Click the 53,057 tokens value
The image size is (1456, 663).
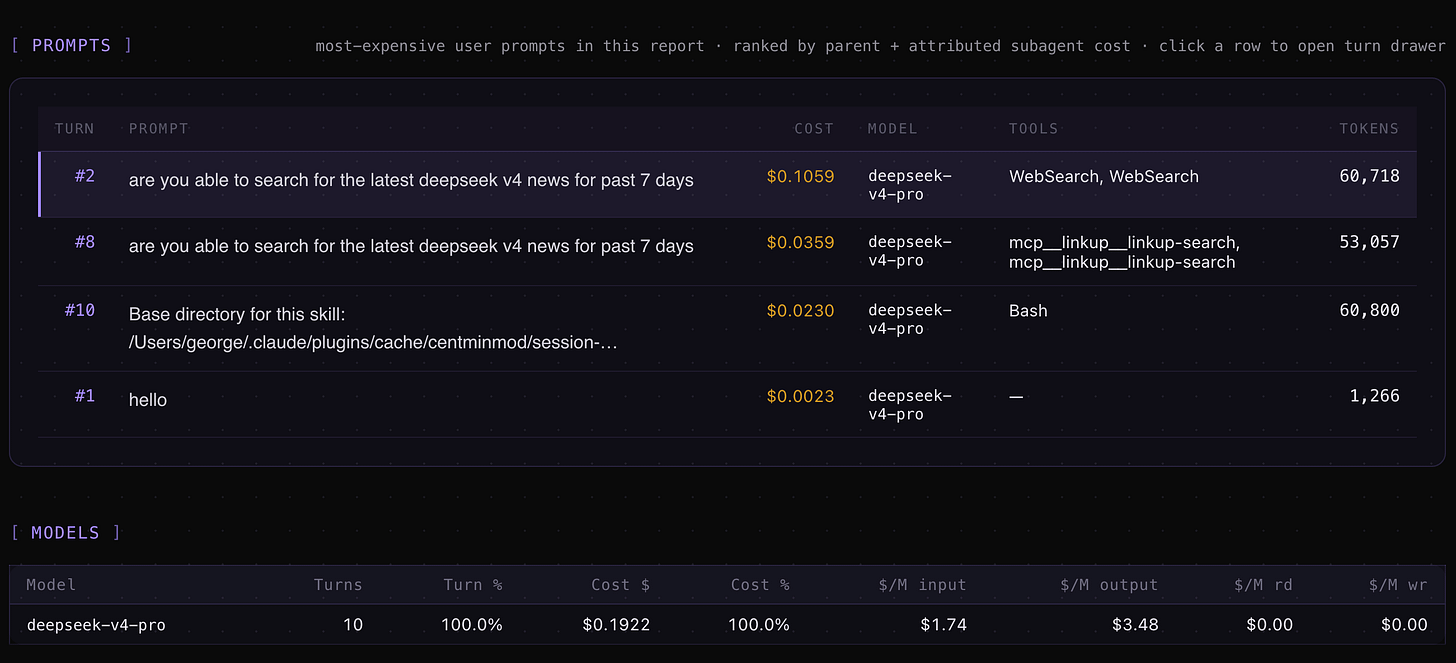pos(1370,242)
